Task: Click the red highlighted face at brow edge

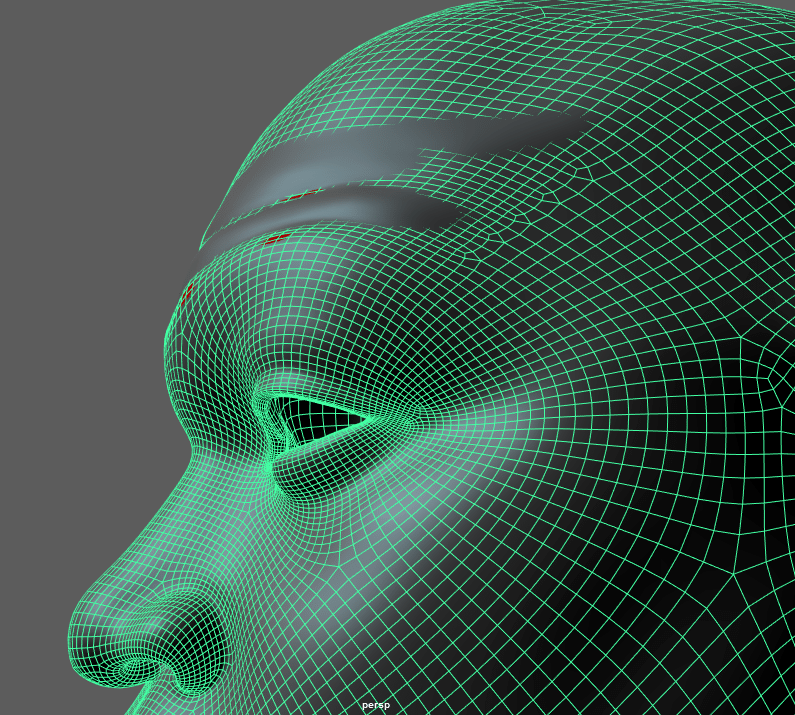Action: tap(188, 292)
